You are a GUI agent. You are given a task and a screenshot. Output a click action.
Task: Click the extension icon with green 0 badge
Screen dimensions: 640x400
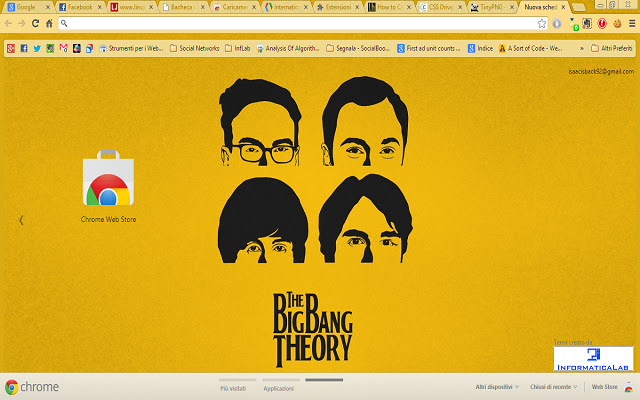point(573,24)
